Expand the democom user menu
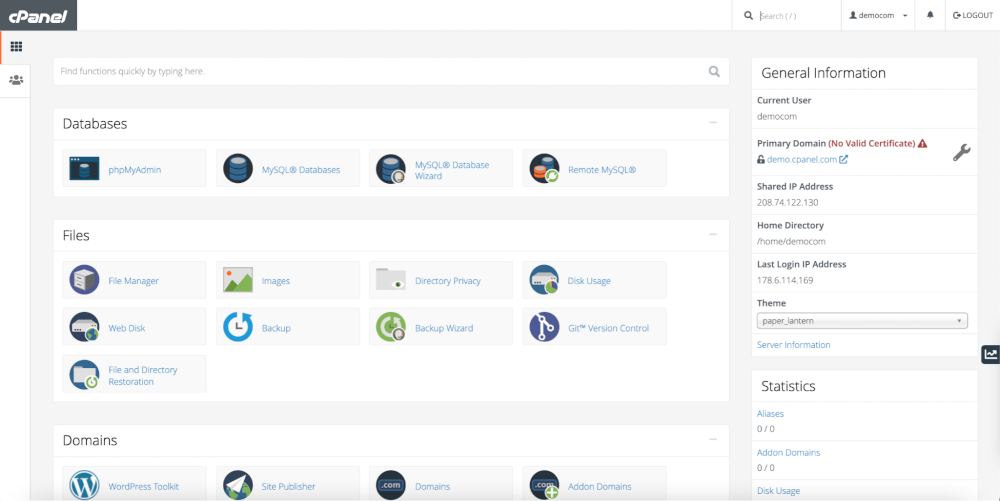 click(x=878, y=16)
